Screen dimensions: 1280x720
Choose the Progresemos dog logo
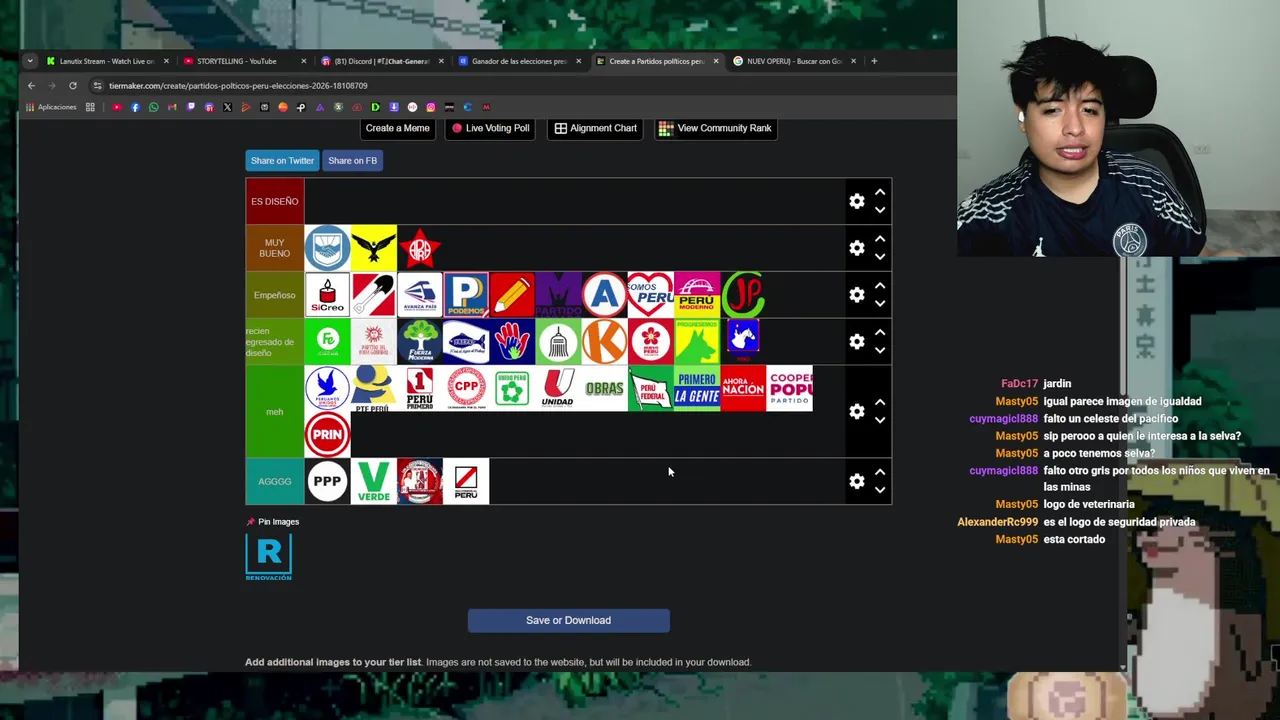tap(696, 341)
